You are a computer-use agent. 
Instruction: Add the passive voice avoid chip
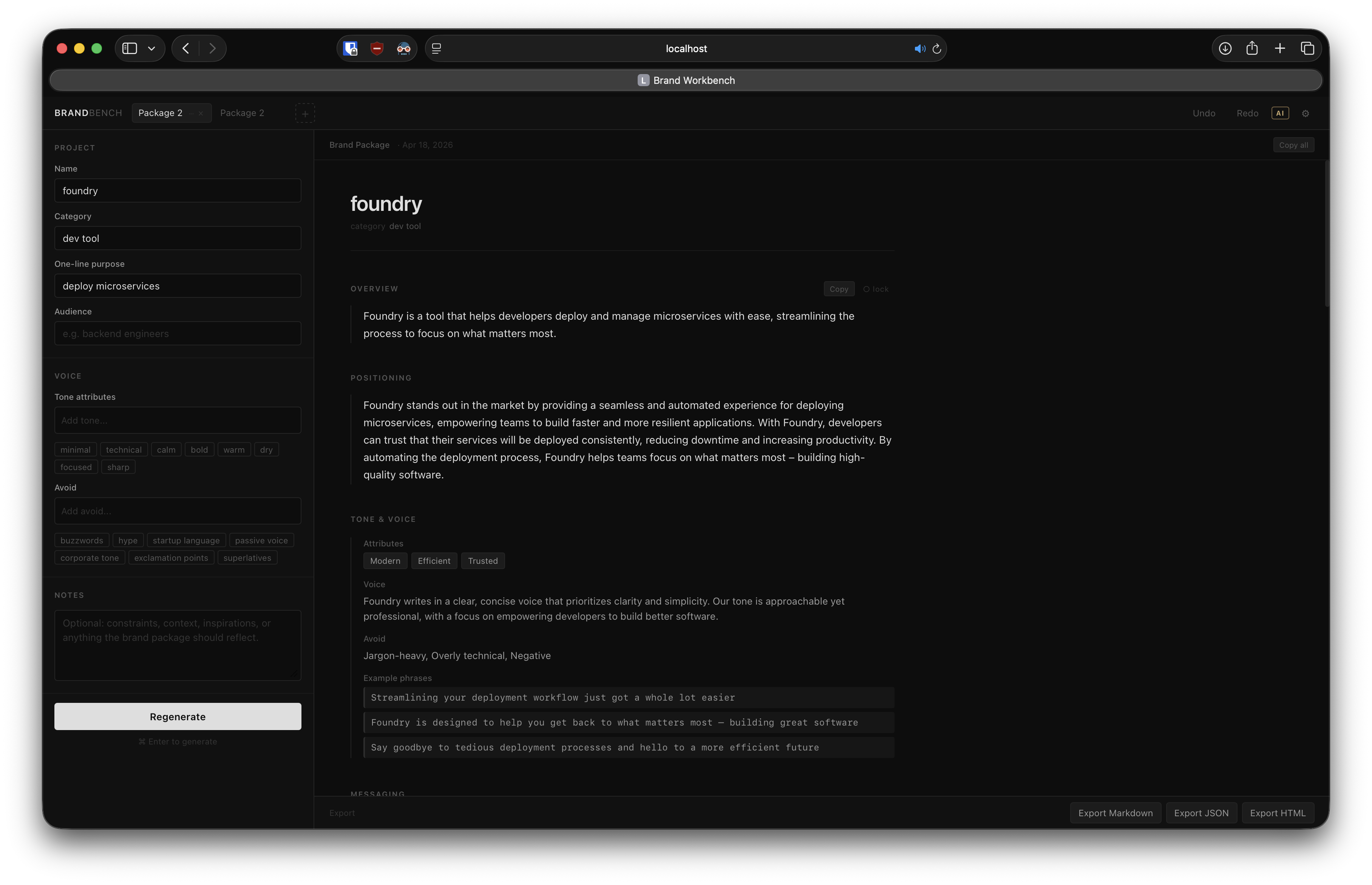[x=261, y=541]
